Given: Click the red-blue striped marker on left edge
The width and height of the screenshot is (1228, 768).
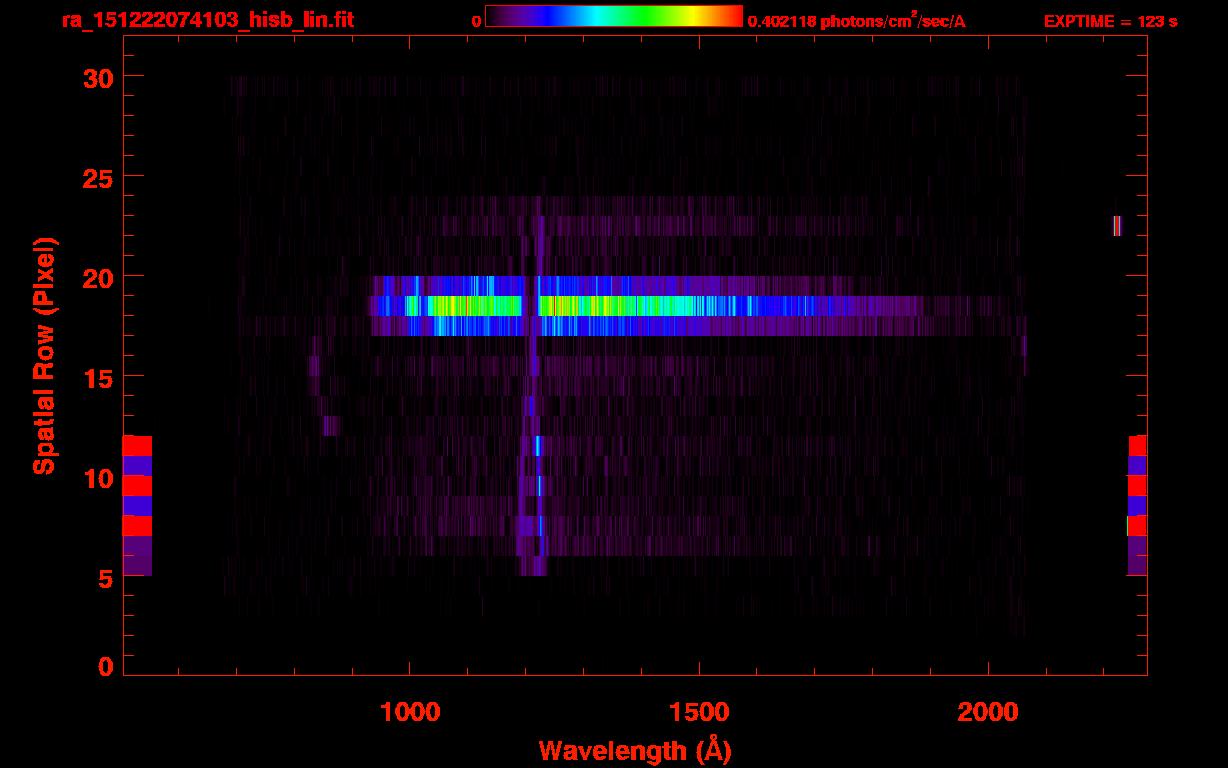Looking at the screenshot, I should tap(137, 505).
